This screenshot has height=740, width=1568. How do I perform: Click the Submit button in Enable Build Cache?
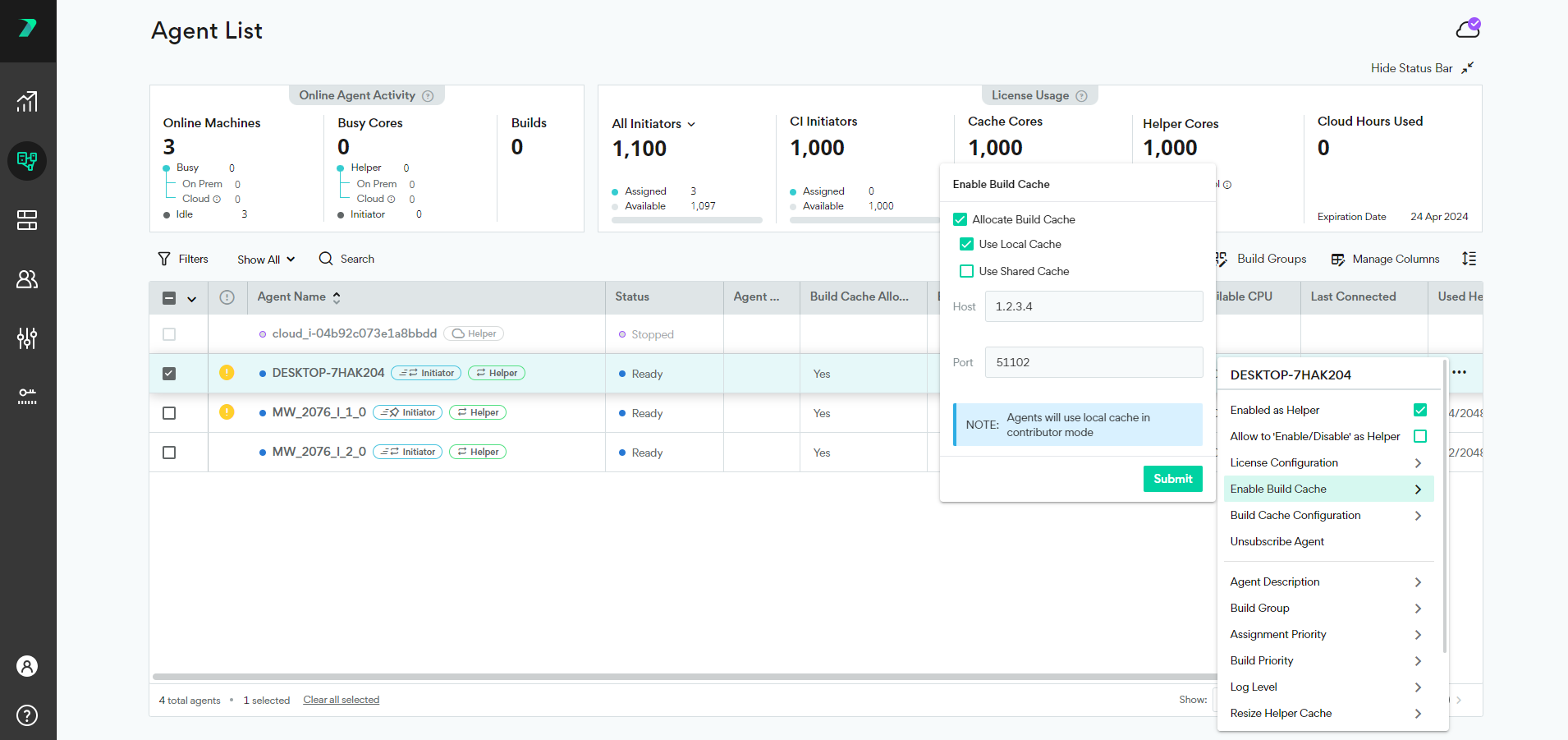click(x=1172, y=479)
